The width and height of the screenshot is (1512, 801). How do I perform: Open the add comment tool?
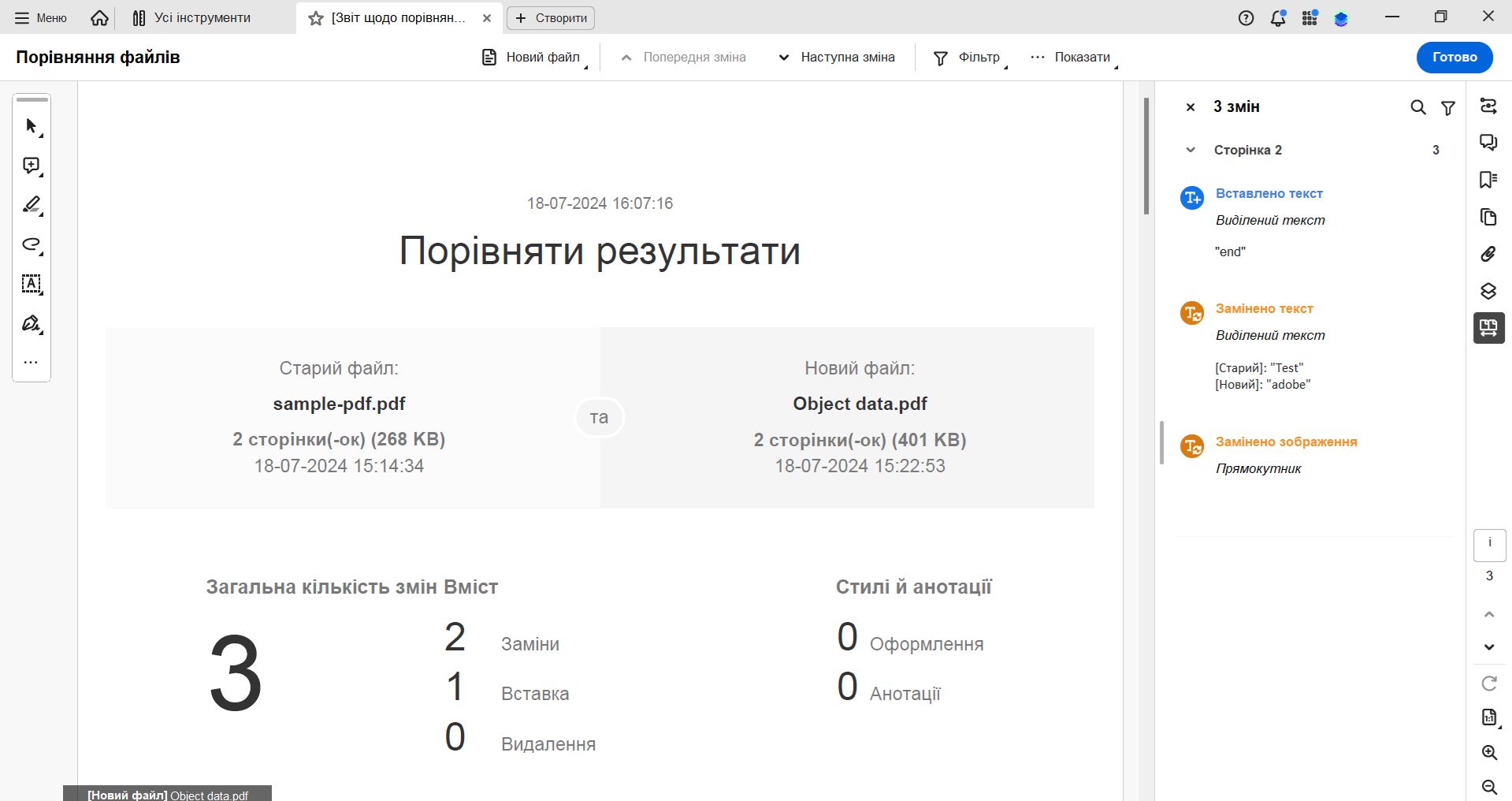pyautogui.click(x=32, y=166)
